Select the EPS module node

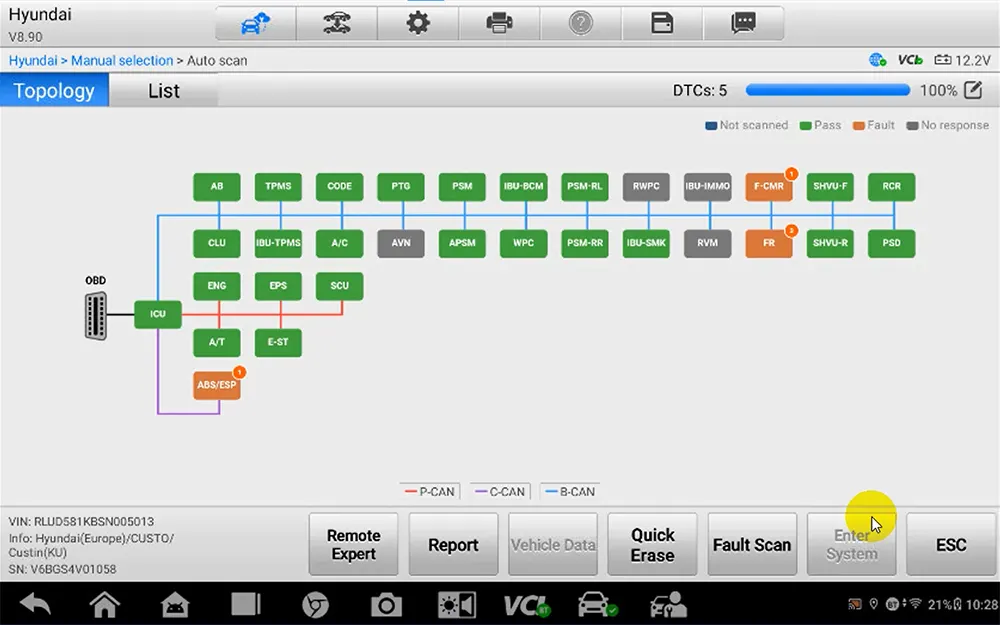coord(278,286)
